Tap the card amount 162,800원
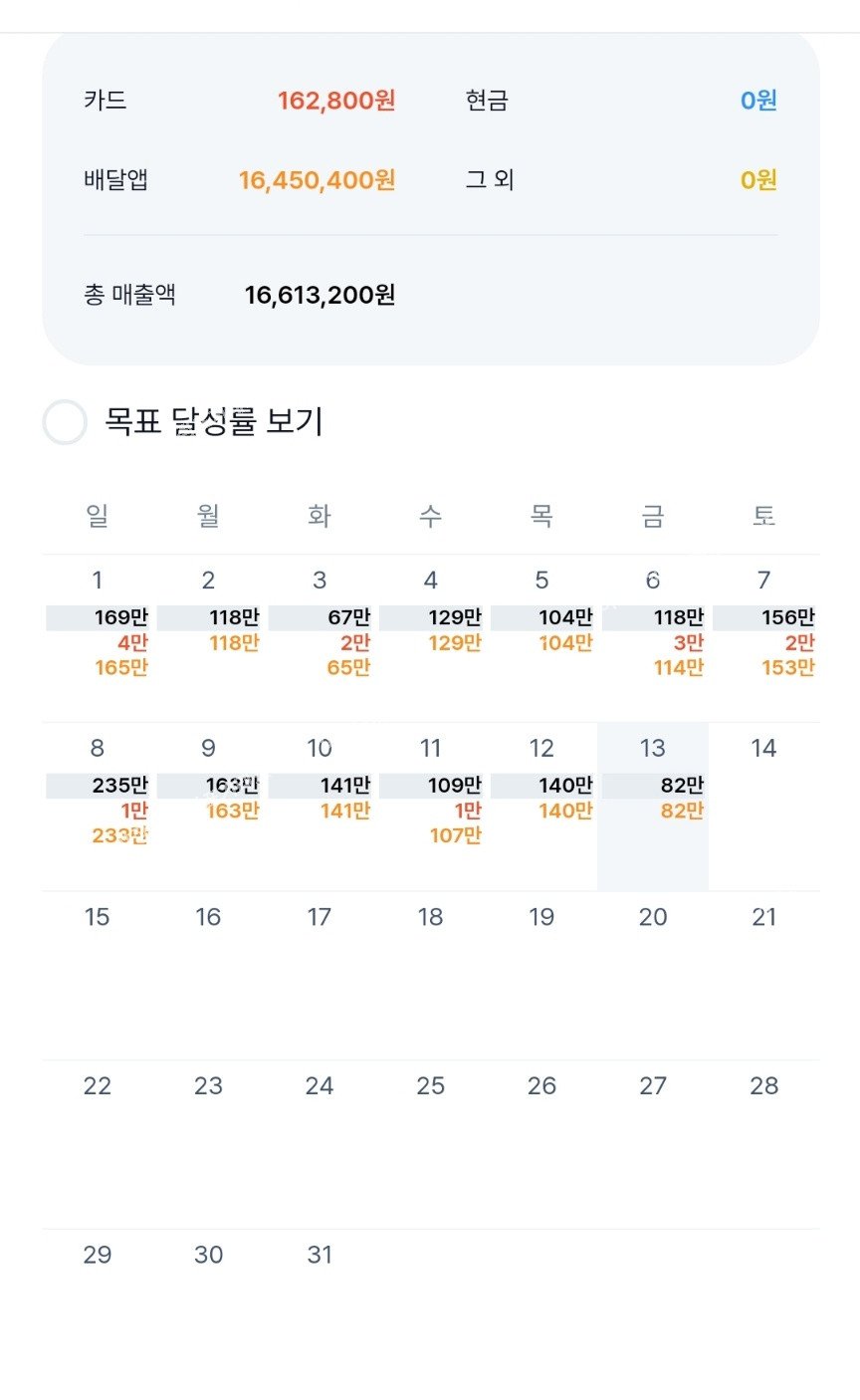The width and height of the screenshot is (860, 1400). (336, 101)
